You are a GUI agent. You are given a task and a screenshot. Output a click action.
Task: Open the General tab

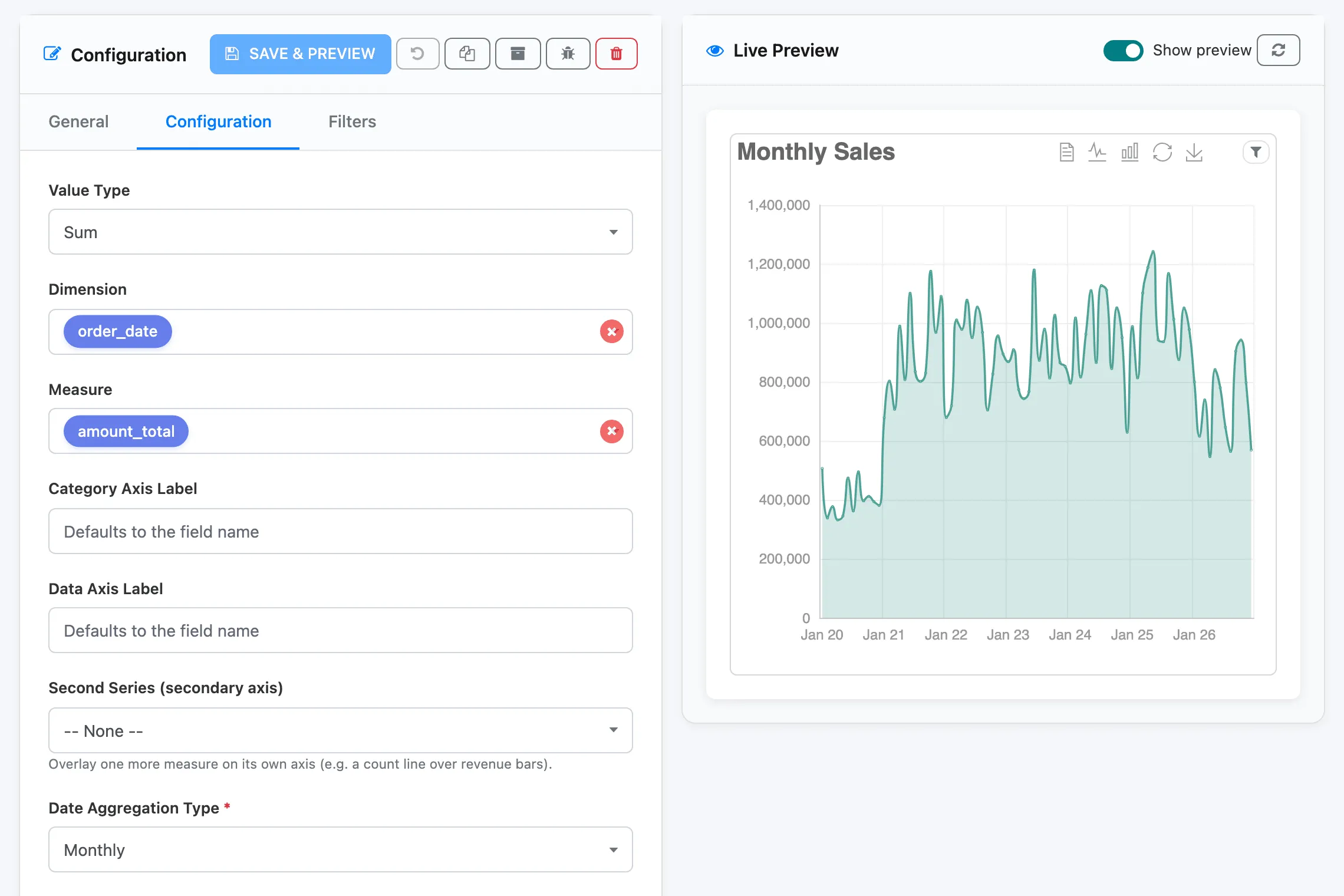pyautogui.click(x=78, y=121)
